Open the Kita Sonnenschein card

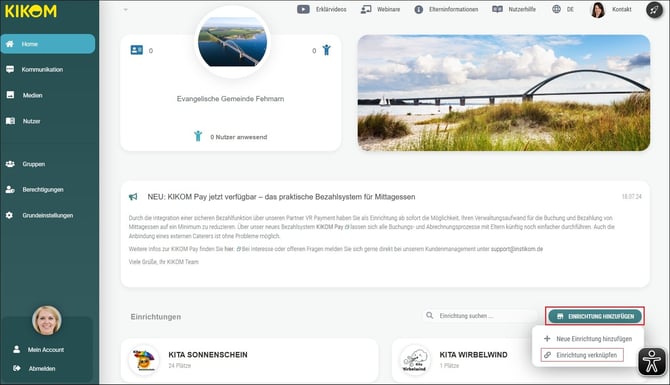coord(250,360)
